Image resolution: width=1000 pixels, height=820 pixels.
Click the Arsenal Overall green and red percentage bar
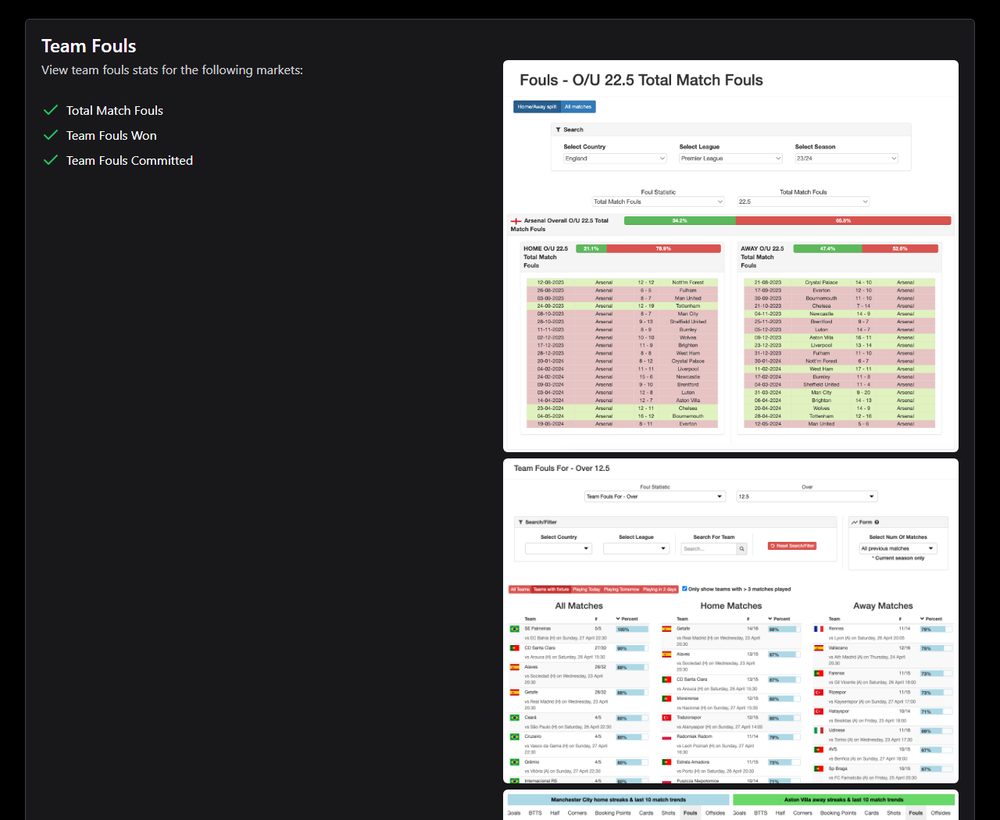coord(788,221)
